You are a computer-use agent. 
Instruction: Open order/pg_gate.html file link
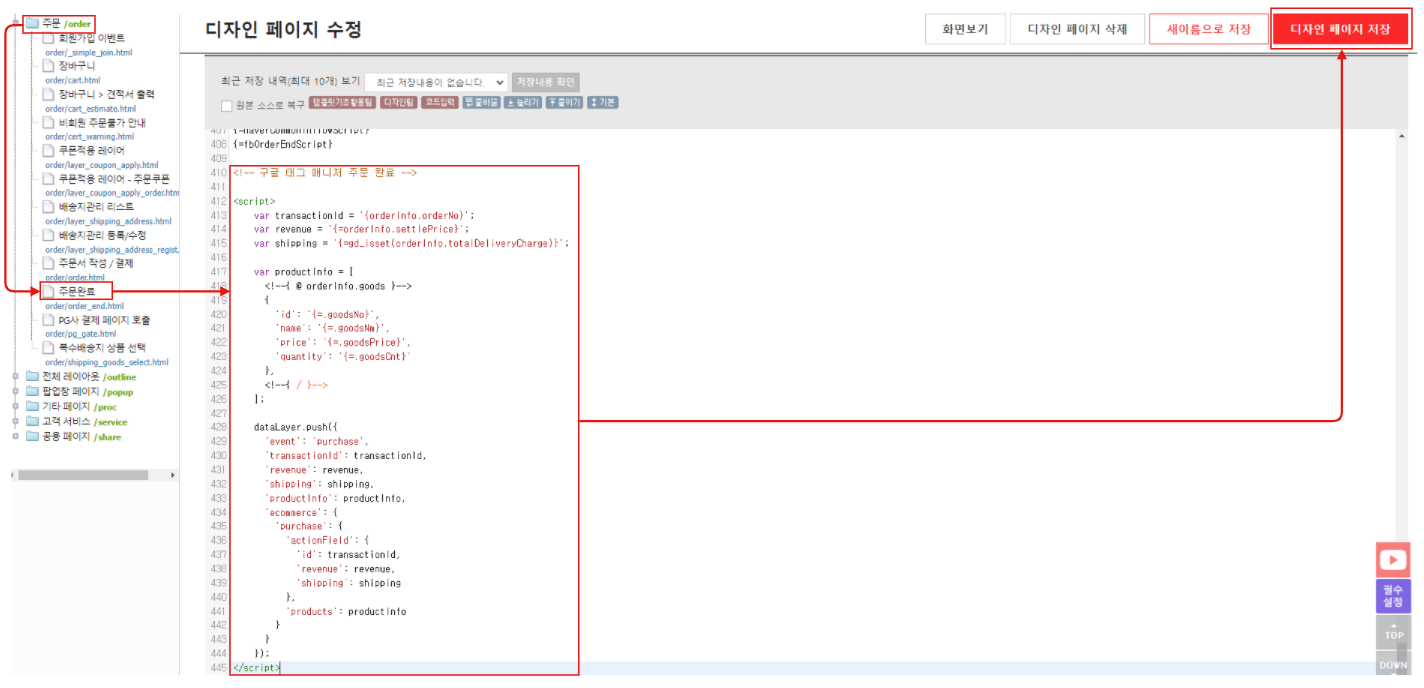tap(81, 334)
